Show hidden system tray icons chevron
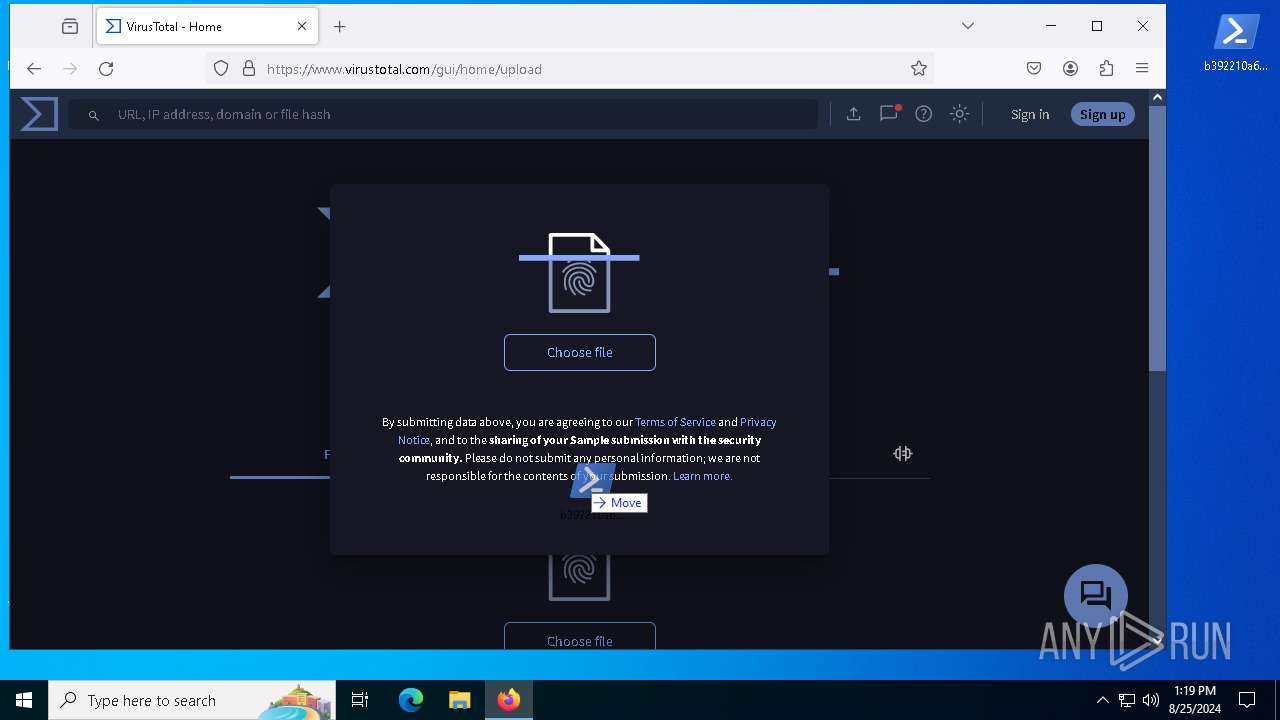1280x720 pixels. point(1102,700)
